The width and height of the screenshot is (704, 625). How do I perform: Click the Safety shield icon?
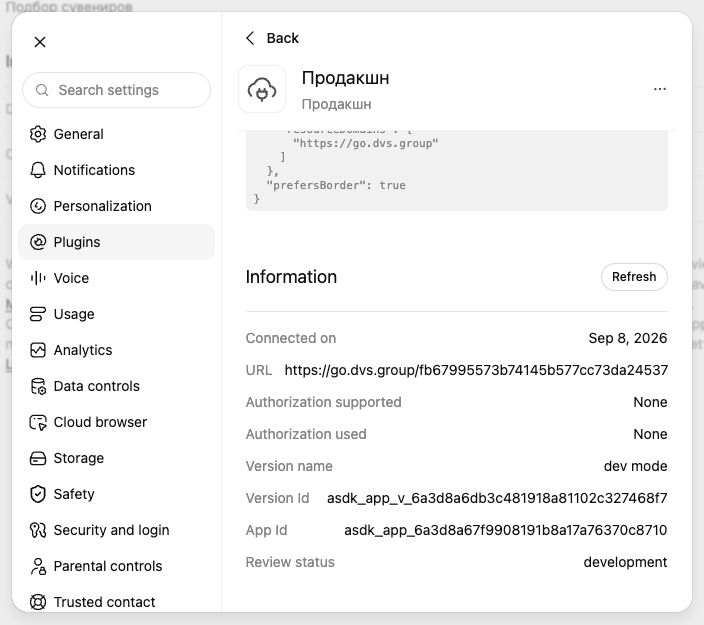38,494
